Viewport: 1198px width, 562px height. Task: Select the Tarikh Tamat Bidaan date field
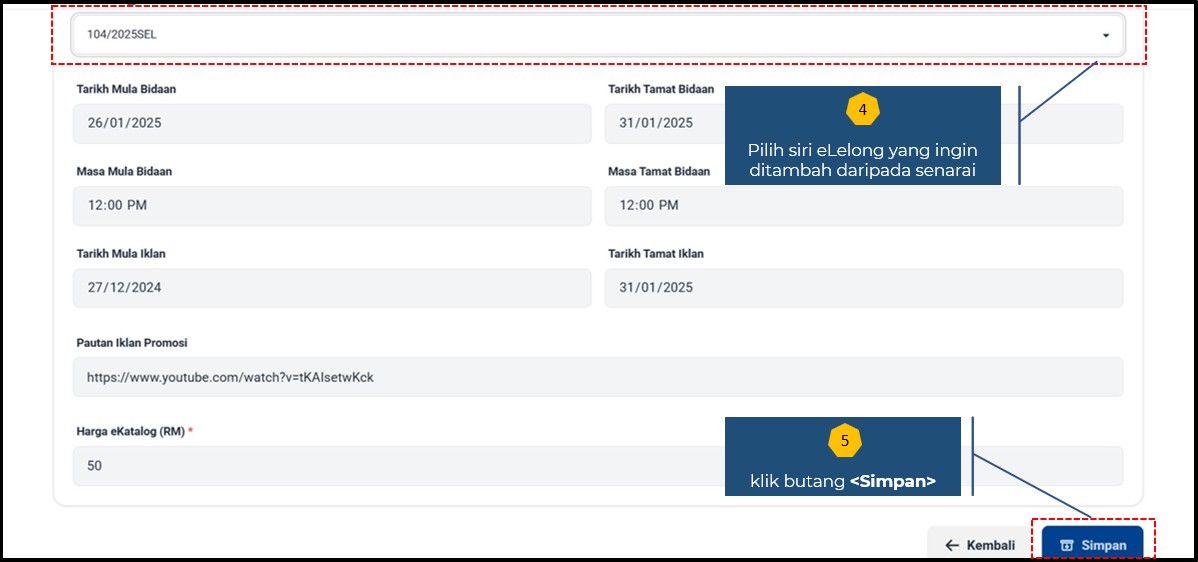[x=662, y=124]
